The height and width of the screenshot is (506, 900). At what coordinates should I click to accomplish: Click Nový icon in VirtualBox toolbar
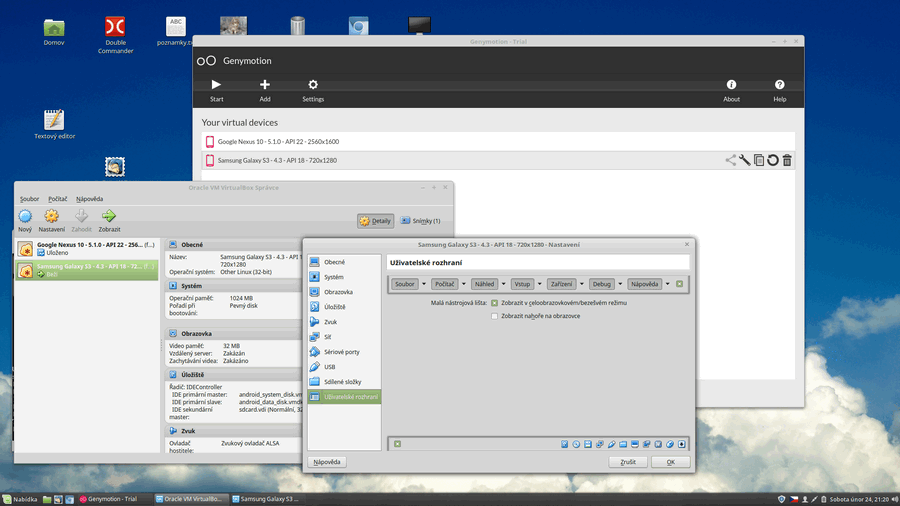click(25, 216)
